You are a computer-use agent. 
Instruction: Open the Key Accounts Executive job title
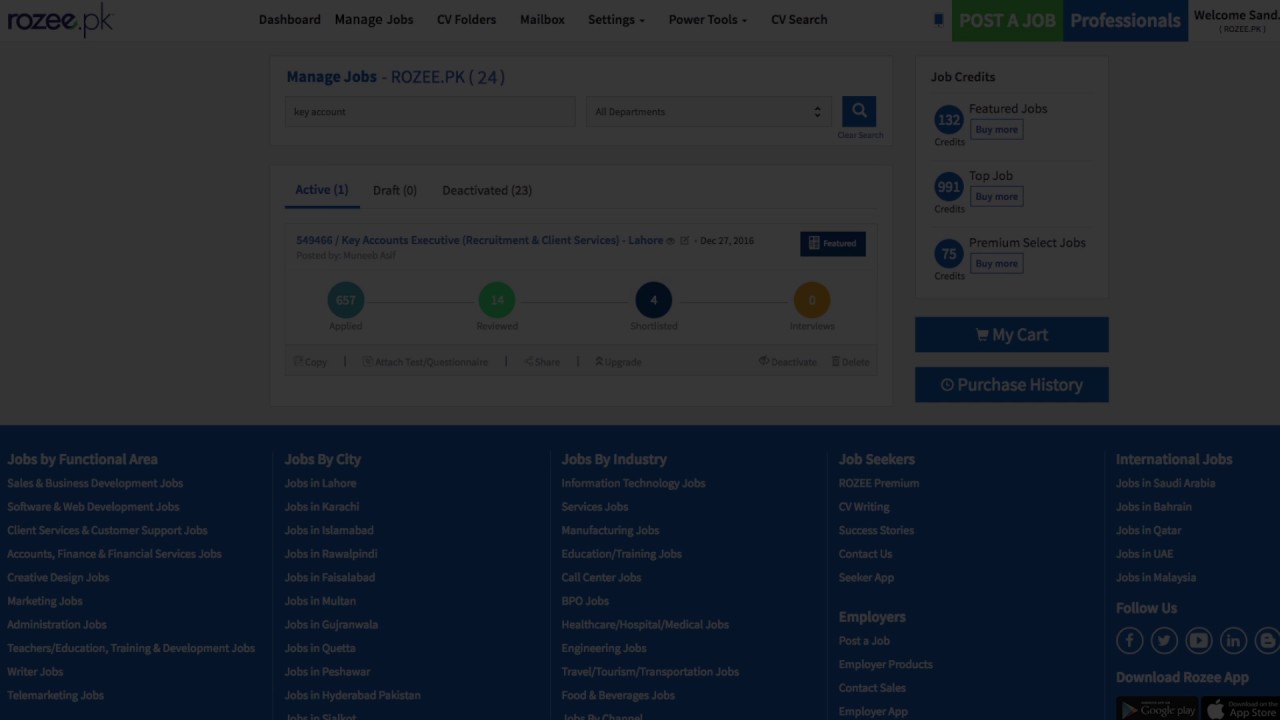[480, 241]
